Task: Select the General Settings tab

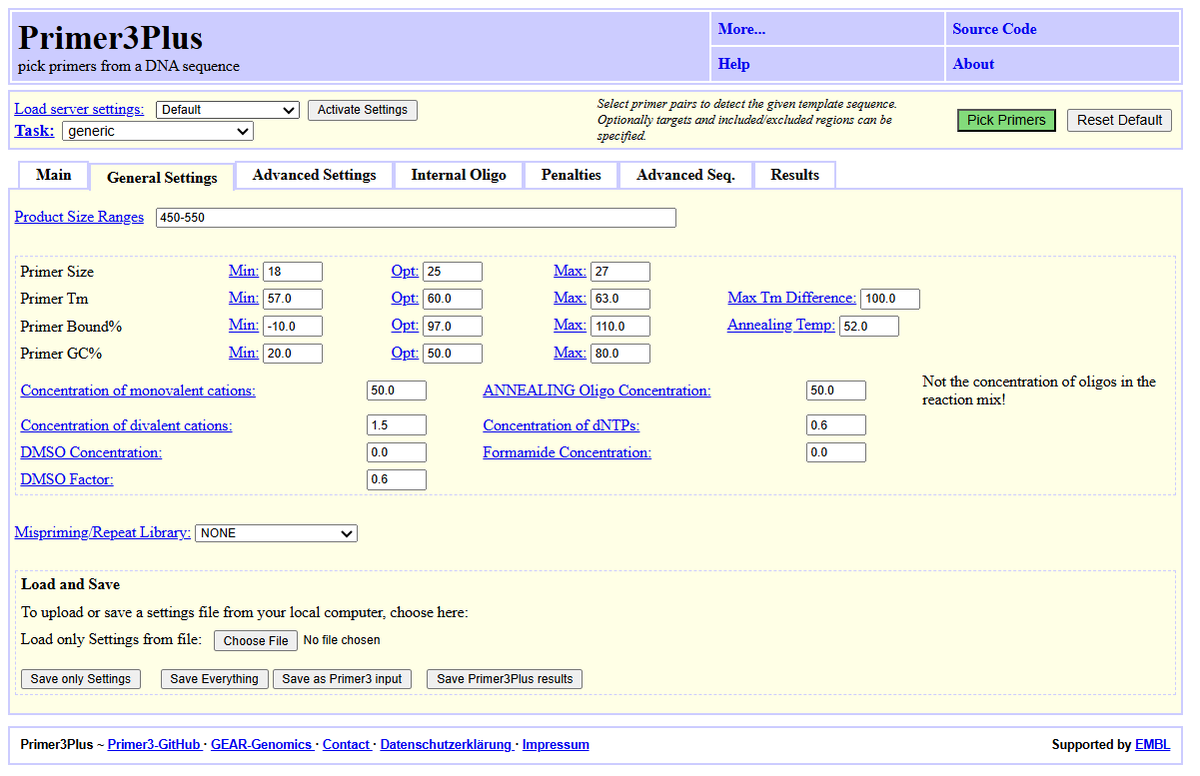Action: click(x=162, y=177)
